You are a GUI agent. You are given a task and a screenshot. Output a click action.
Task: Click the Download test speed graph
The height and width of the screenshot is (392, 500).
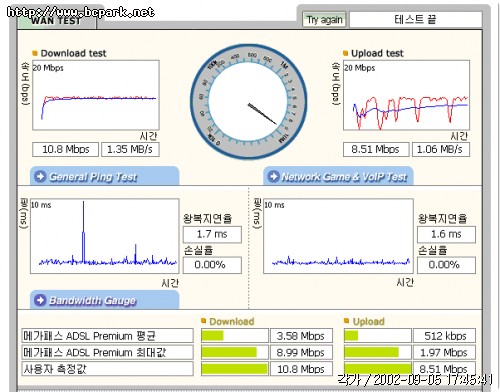point(96,95)
